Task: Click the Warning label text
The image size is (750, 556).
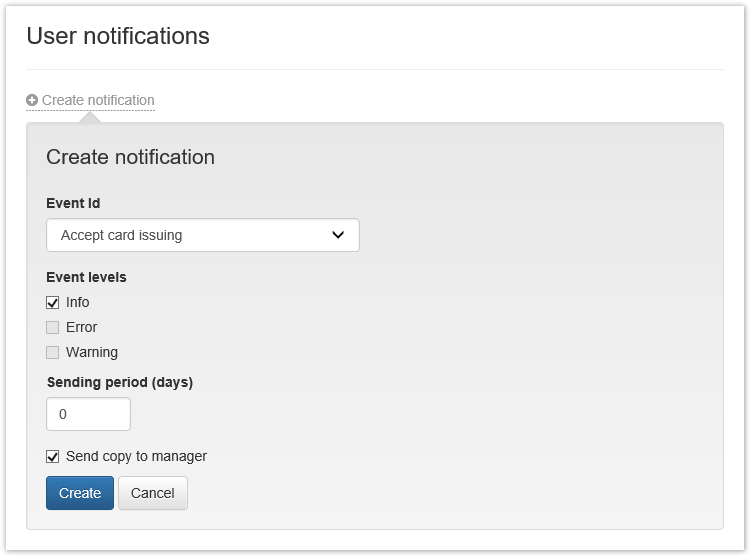Action: [92, 353]
